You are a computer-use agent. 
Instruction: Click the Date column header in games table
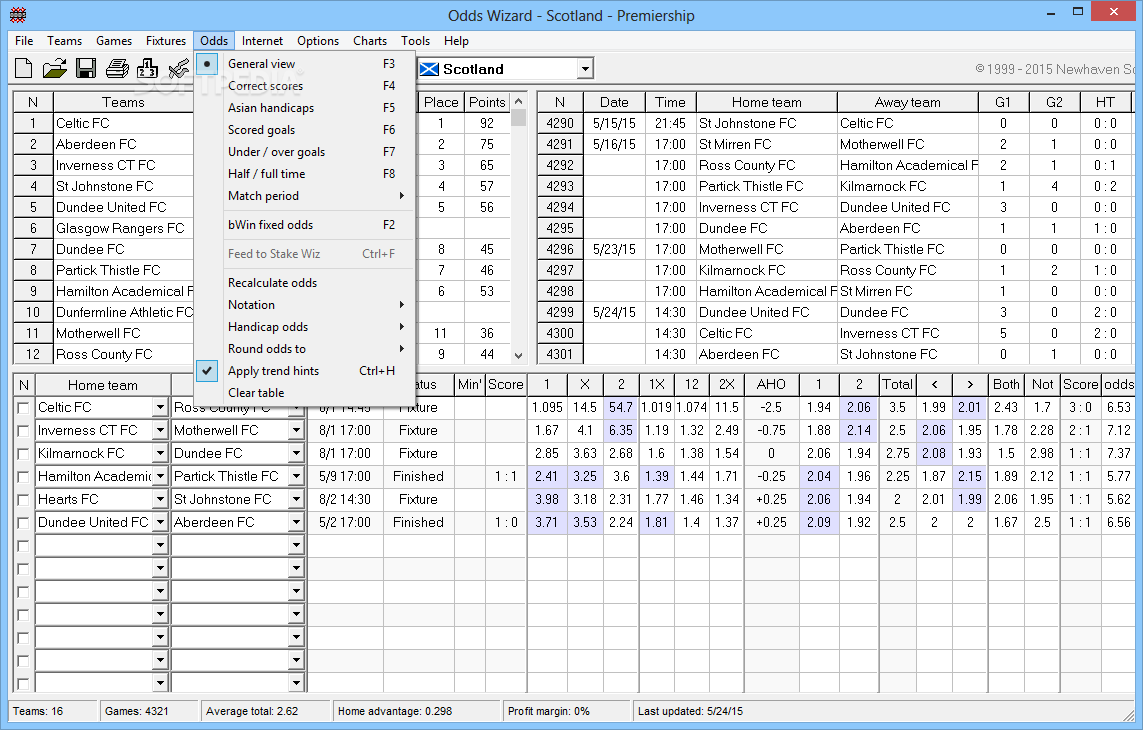615,102
